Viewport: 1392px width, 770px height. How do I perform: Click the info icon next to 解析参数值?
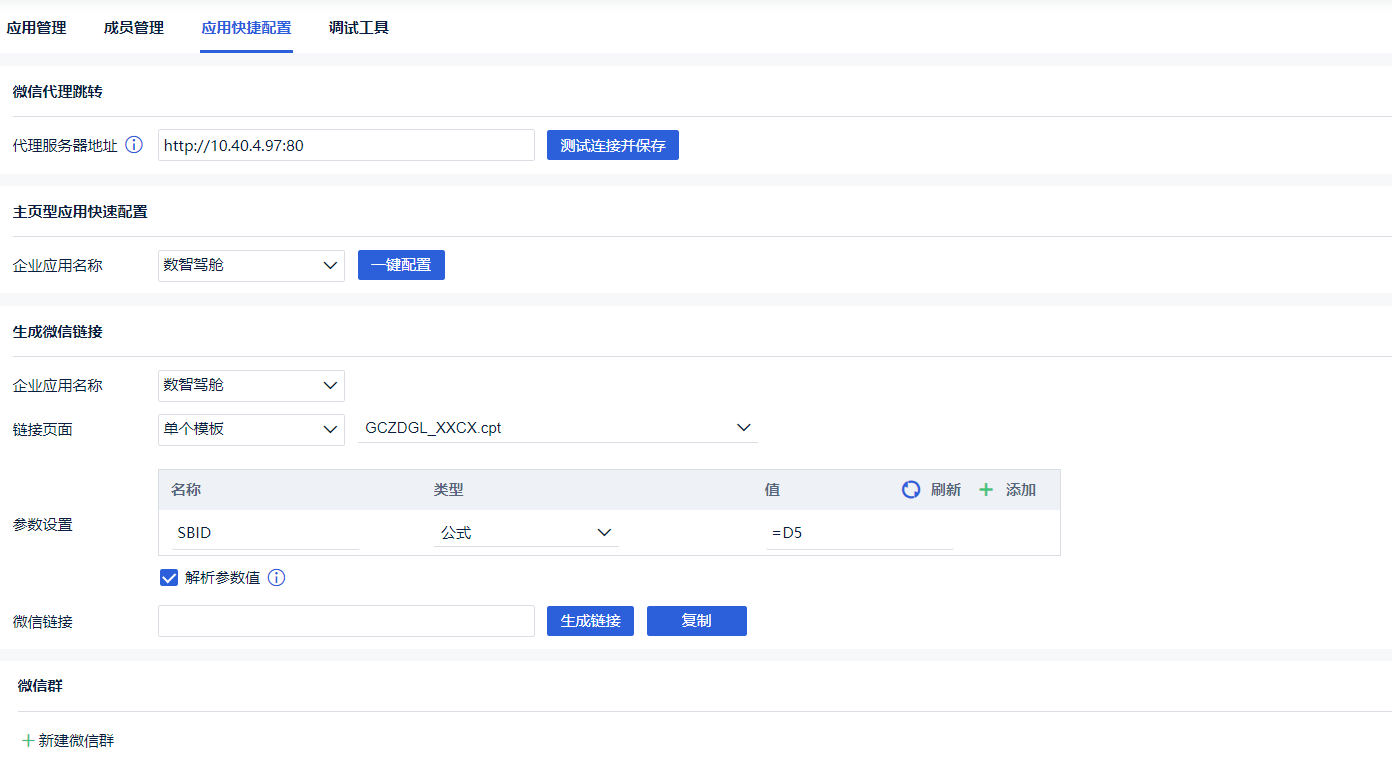click(x=277, y=577)
